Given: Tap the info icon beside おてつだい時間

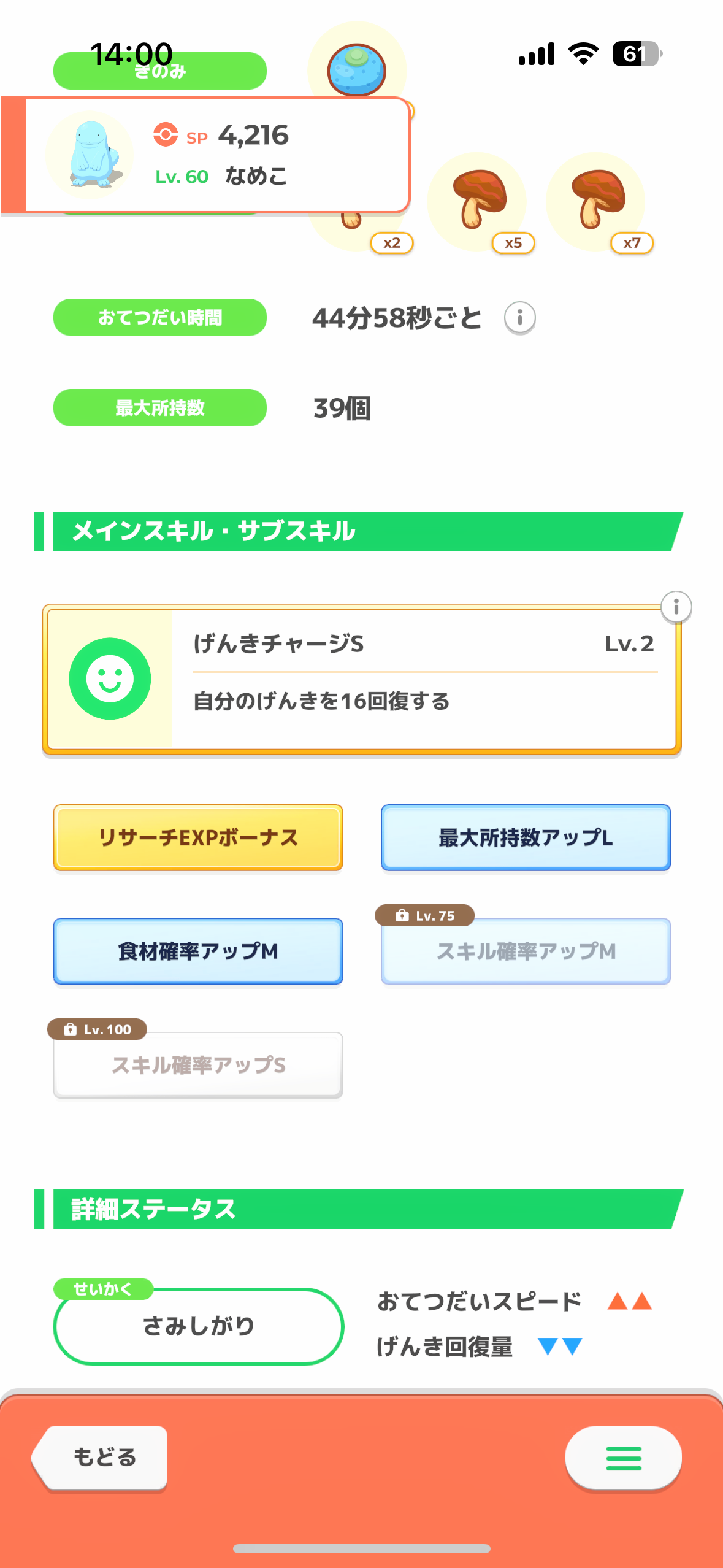Looking at the screenshot, I should click(519, 318).
